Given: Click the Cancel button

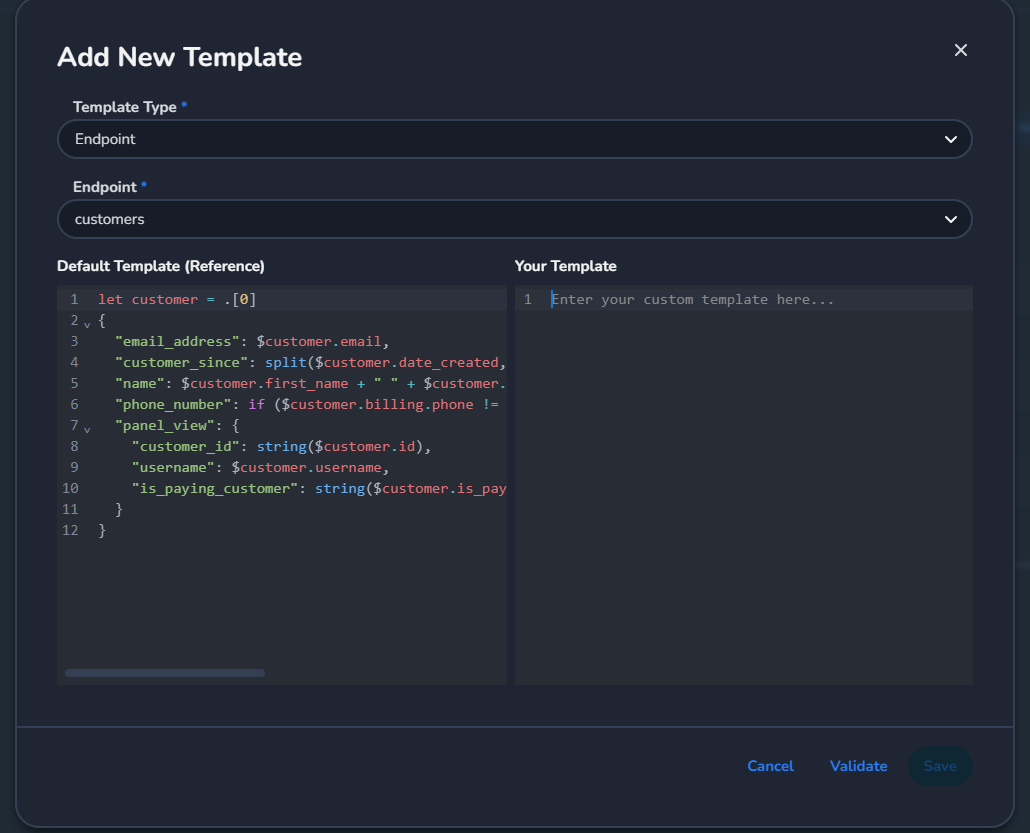Looking at the screenshot, I should pyautogui.click(x=770, y=766).
